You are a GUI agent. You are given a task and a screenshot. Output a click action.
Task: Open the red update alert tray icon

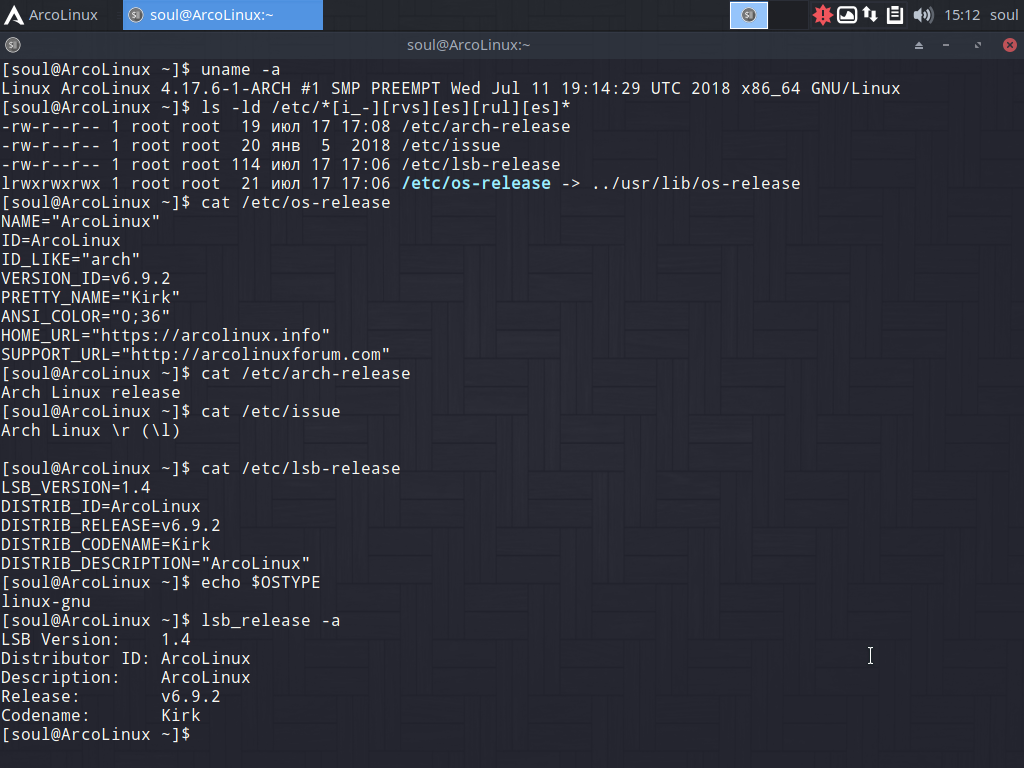click(822, 15)
